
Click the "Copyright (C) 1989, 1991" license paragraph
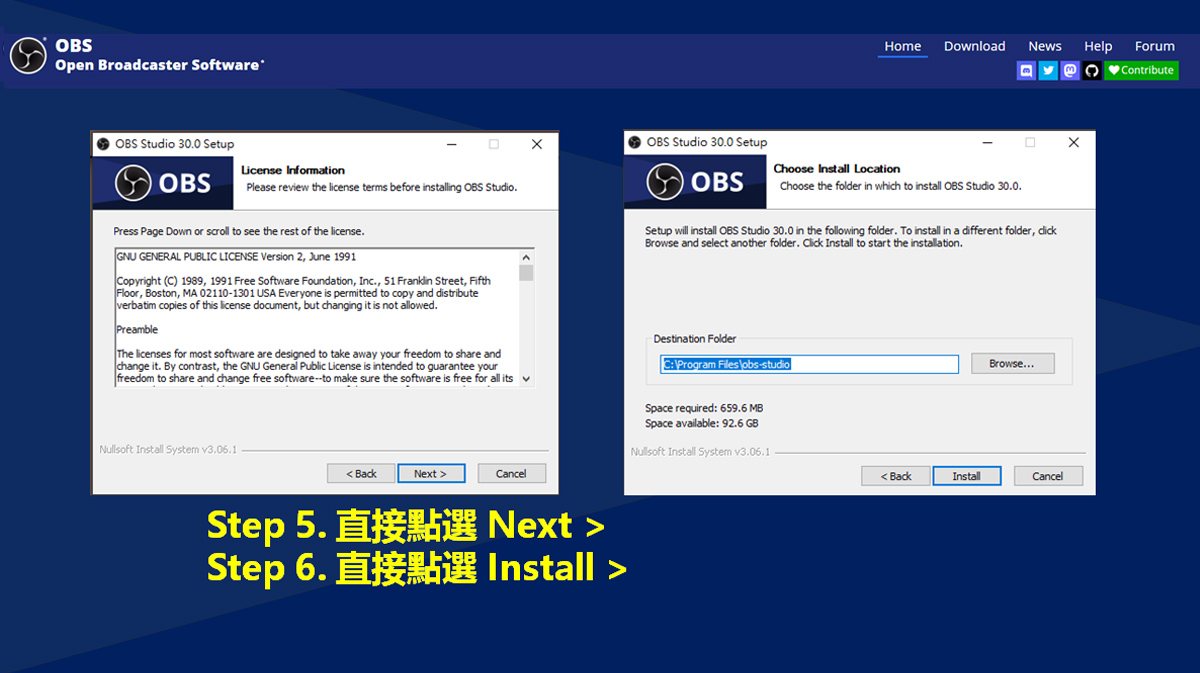(x=304, y=294)
